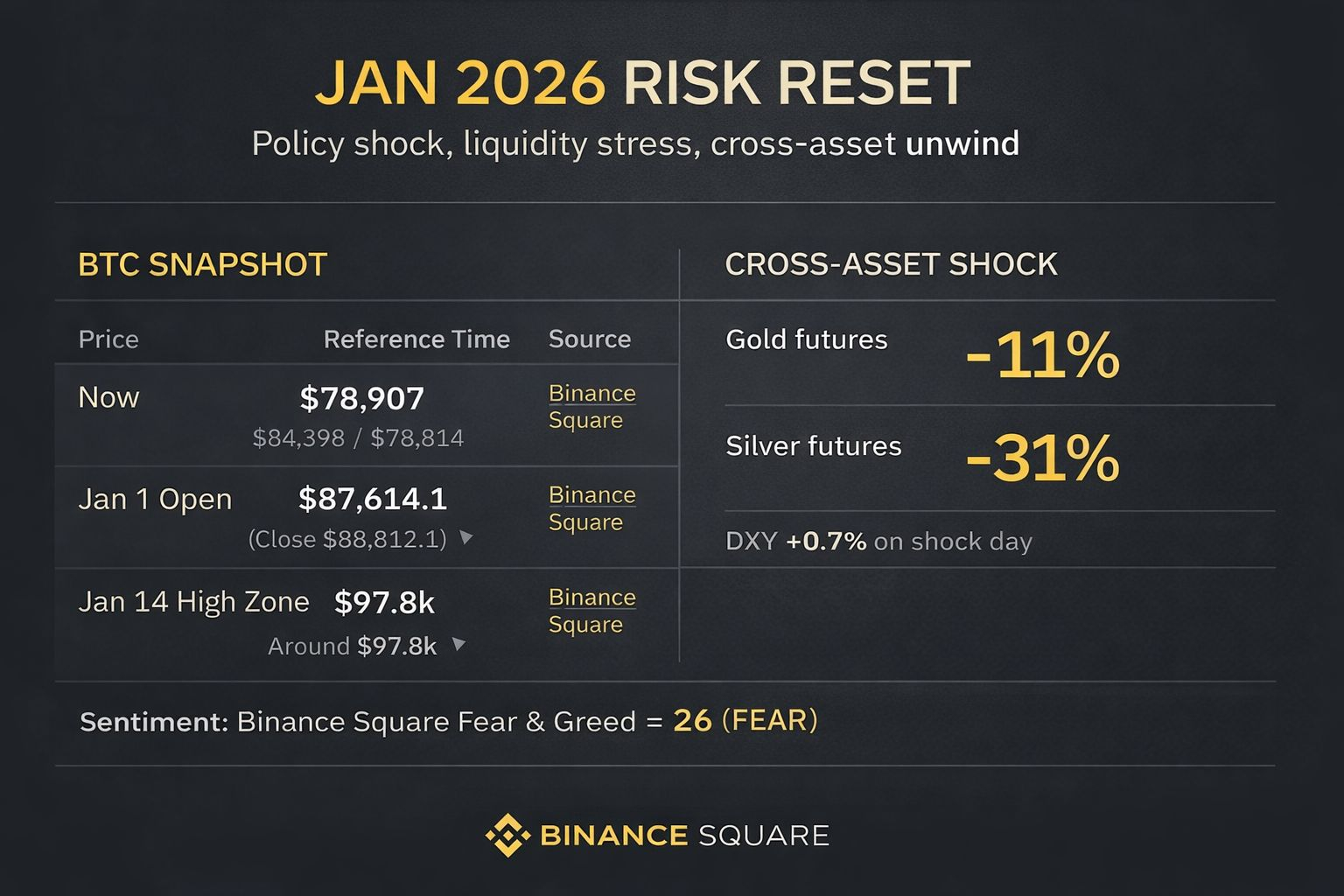Select the CROSS-ASSET SHOCK section heading
Viewport: 1344px width, 896px height.
click(891, 264)
